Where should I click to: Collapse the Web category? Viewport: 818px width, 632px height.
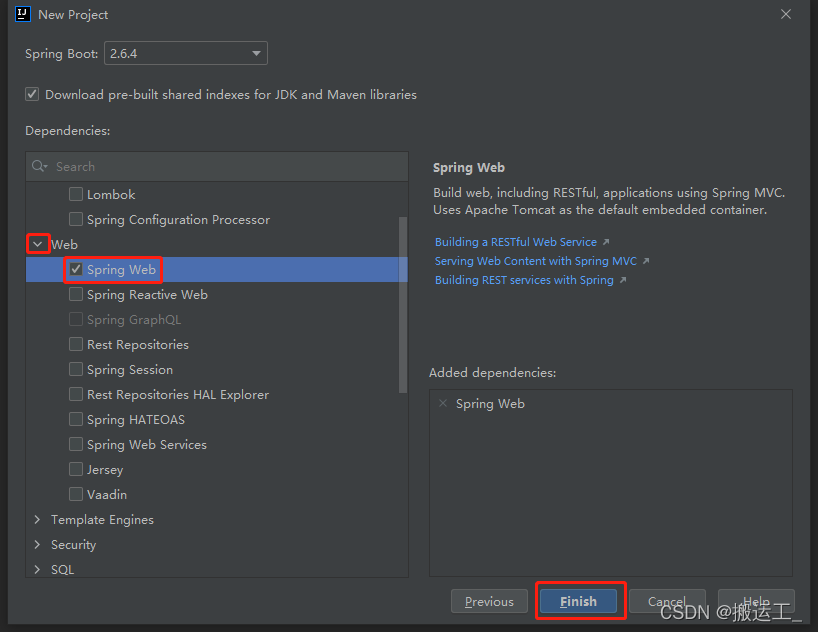(x=38, y=244)
